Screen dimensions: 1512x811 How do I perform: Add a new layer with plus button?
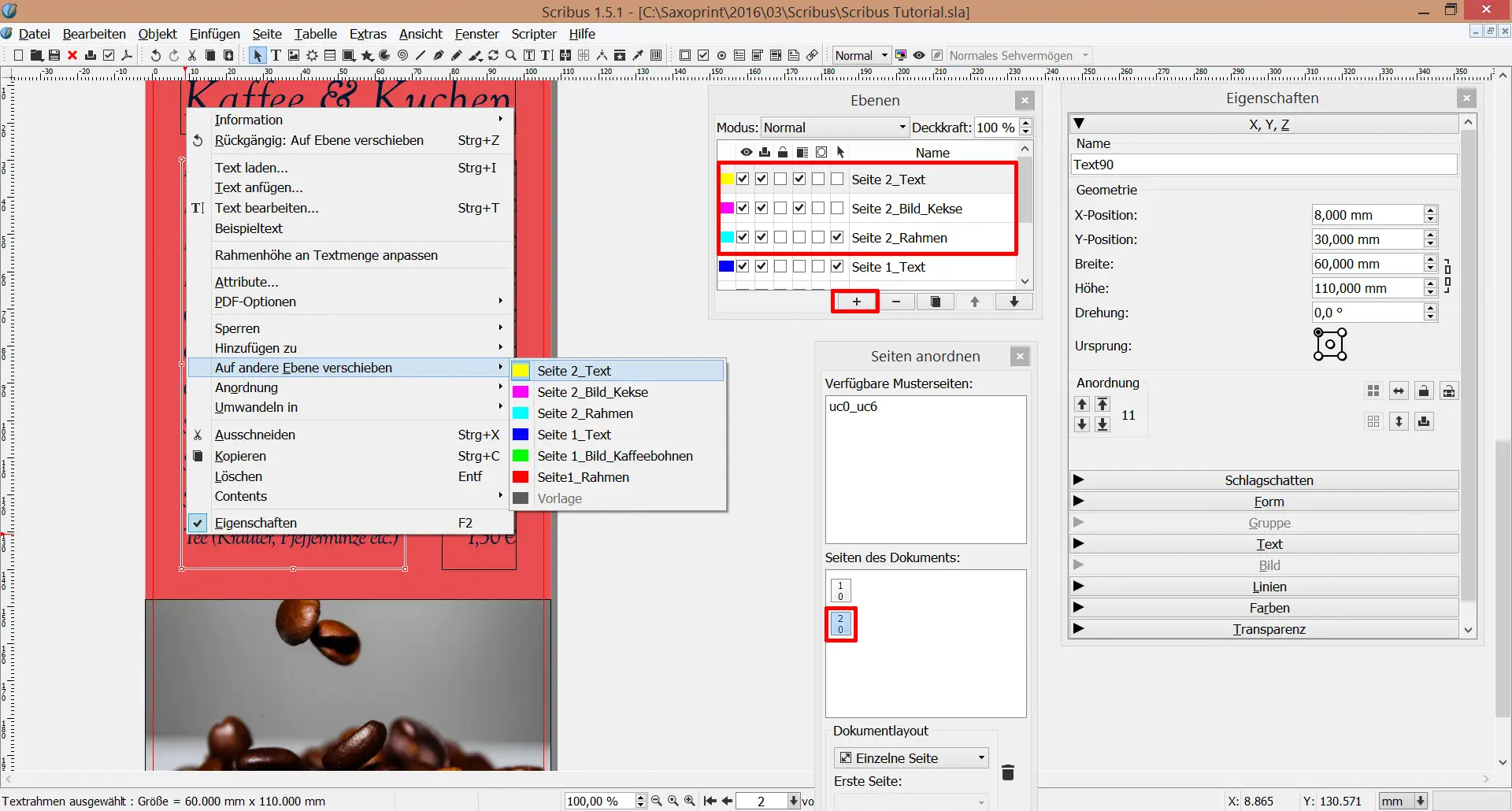click(x=855, y=302)
